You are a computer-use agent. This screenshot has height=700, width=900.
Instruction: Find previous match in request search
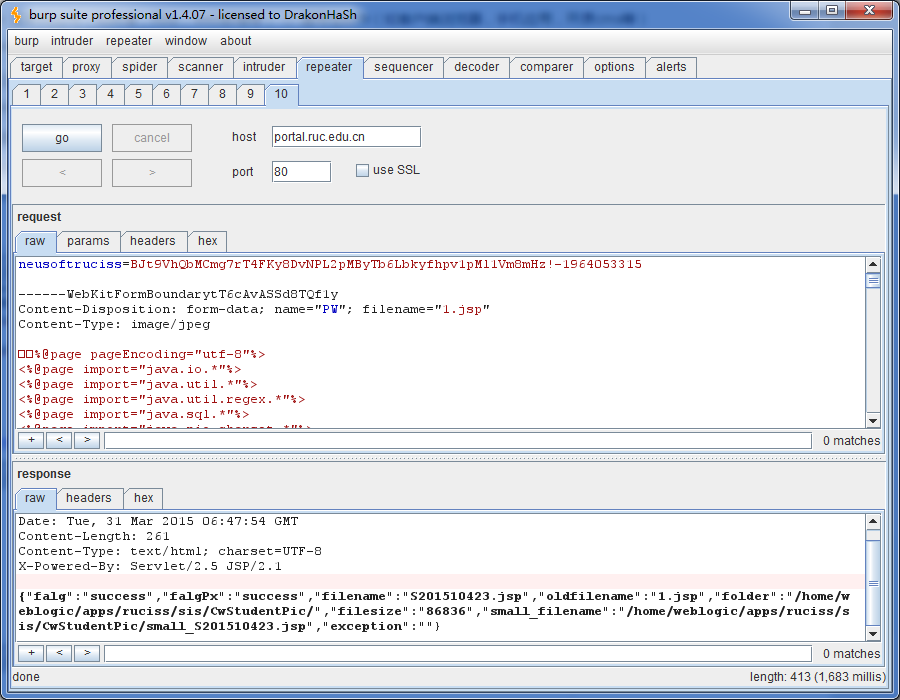point(59,441)
